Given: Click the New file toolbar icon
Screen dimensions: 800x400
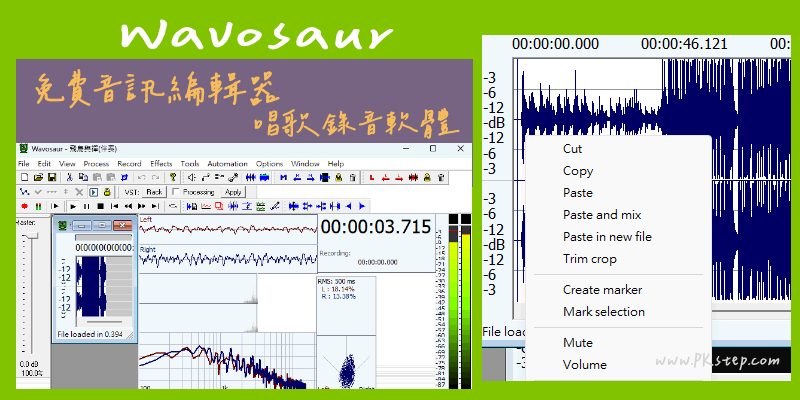Looking at the screenshot, I should point(24,178).
